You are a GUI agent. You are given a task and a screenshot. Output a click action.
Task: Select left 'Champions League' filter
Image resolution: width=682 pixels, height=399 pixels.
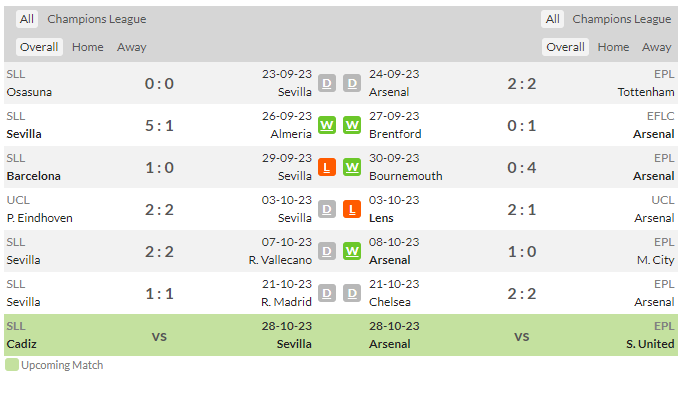pyautogui.click(x=97, y=19)
